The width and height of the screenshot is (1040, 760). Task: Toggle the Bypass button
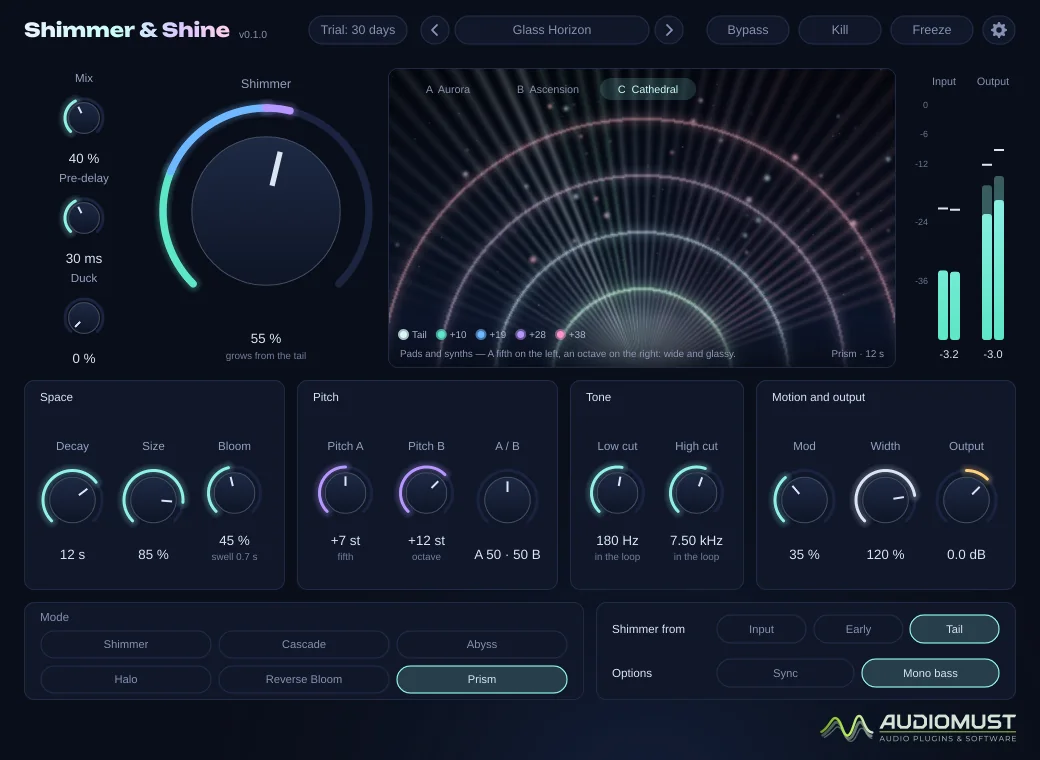point(748,30)
